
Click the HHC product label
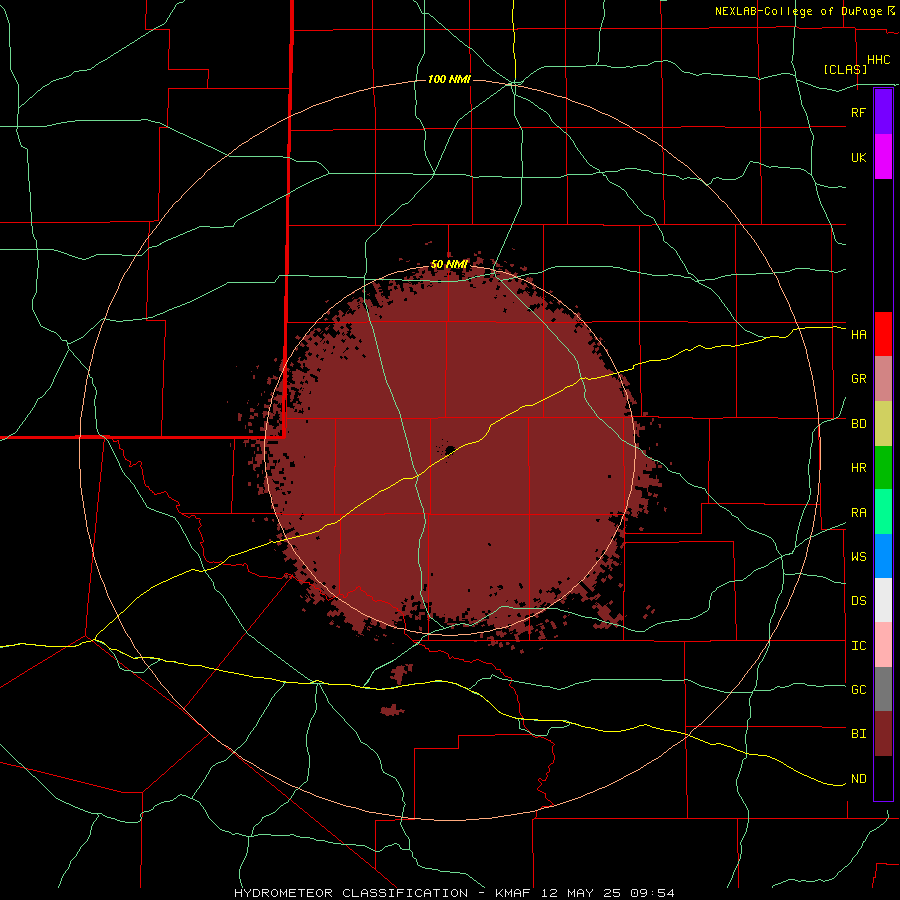tap(878, 60)
